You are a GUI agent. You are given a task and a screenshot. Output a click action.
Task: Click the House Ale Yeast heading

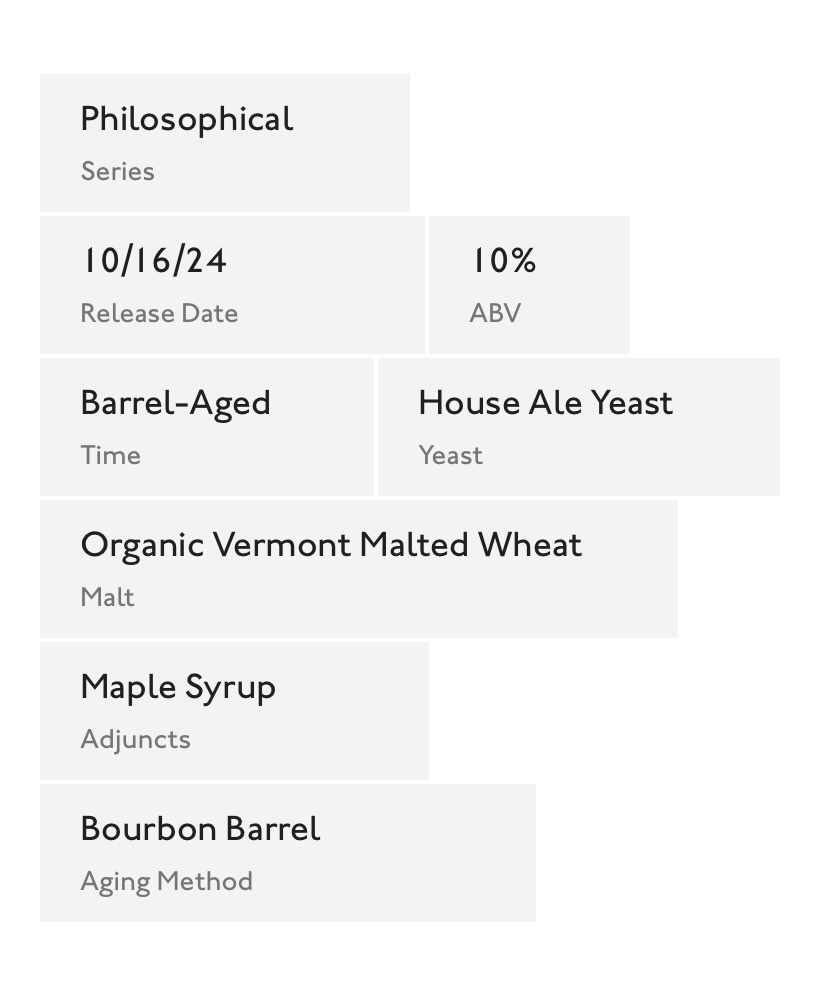[545, 403]
